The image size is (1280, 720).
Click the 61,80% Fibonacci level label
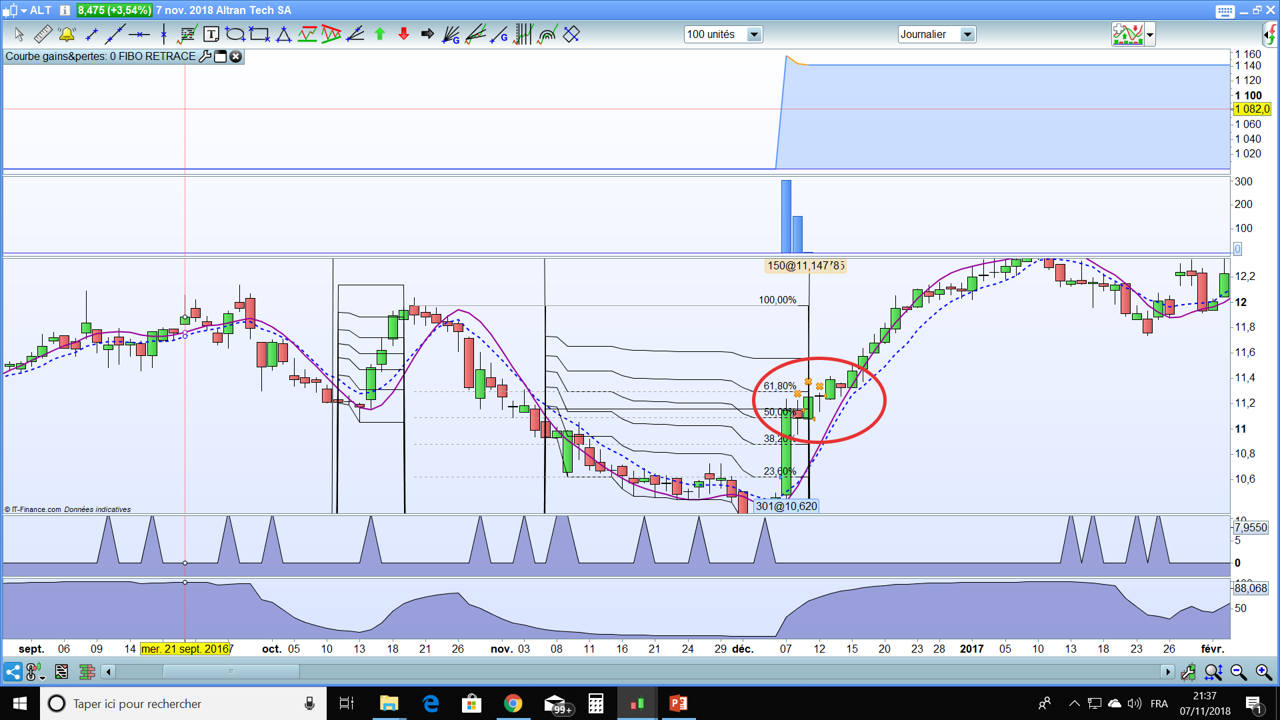click(x=780, y=386)
